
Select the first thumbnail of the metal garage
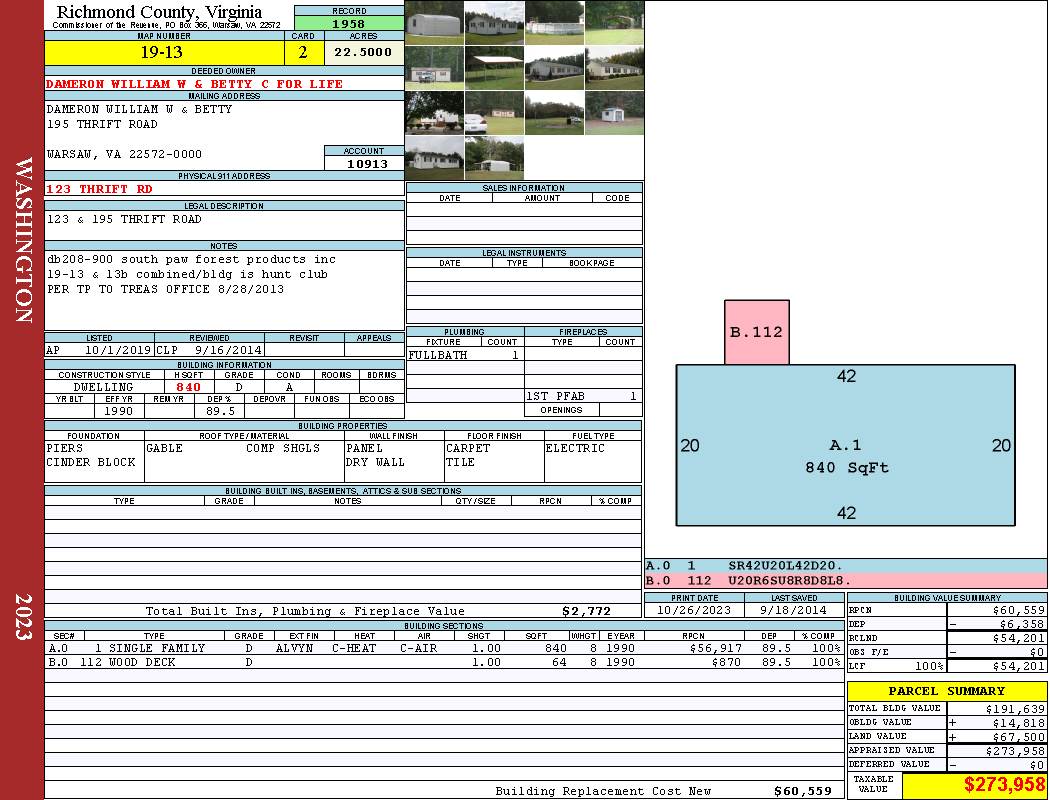434,23
